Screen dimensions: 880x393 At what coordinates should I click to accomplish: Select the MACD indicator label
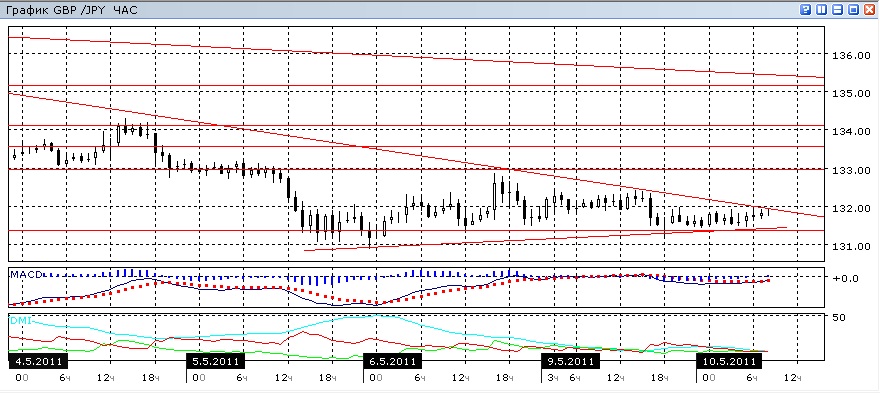[x=25, y=273]
